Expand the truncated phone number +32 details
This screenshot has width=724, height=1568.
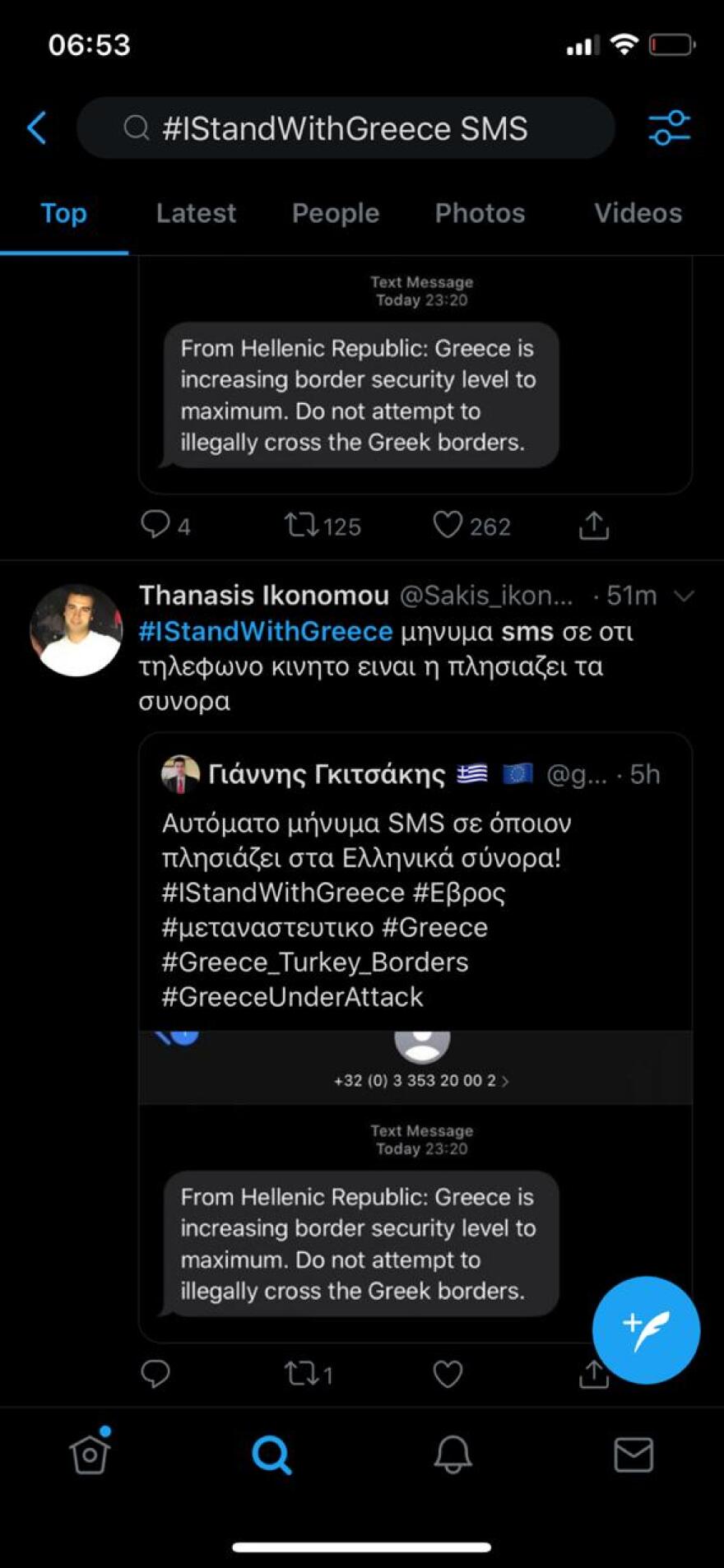coord(422,1081)
